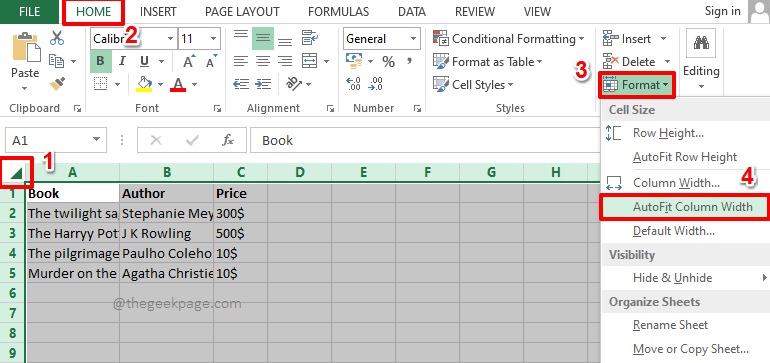Toggle Middle Align button
770x363 pixels.
[x=263, y=38]
